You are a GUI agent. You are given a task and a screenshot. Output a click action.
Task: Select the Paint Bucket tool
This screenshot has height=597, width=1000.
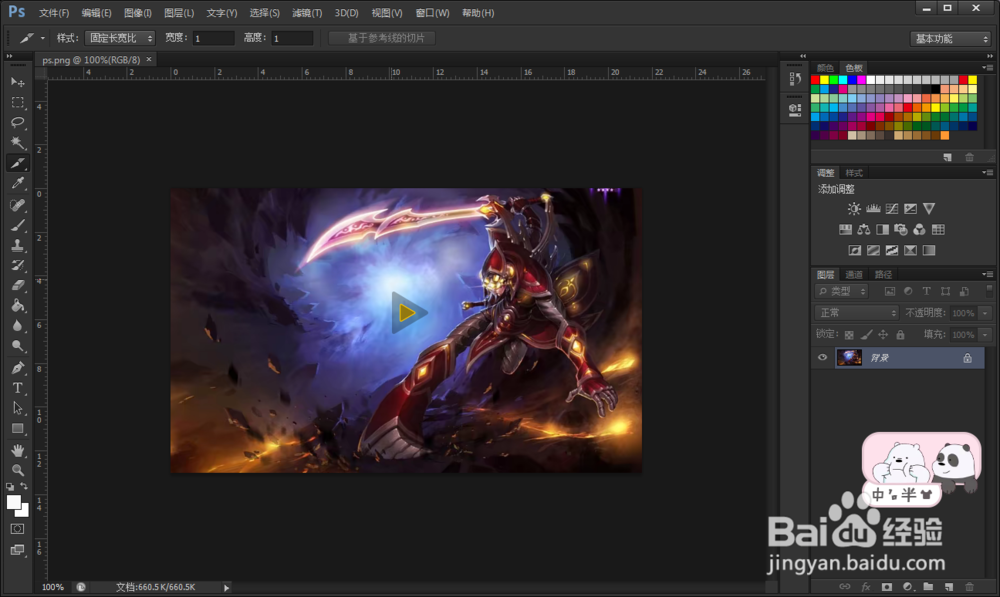coord(17,306)
